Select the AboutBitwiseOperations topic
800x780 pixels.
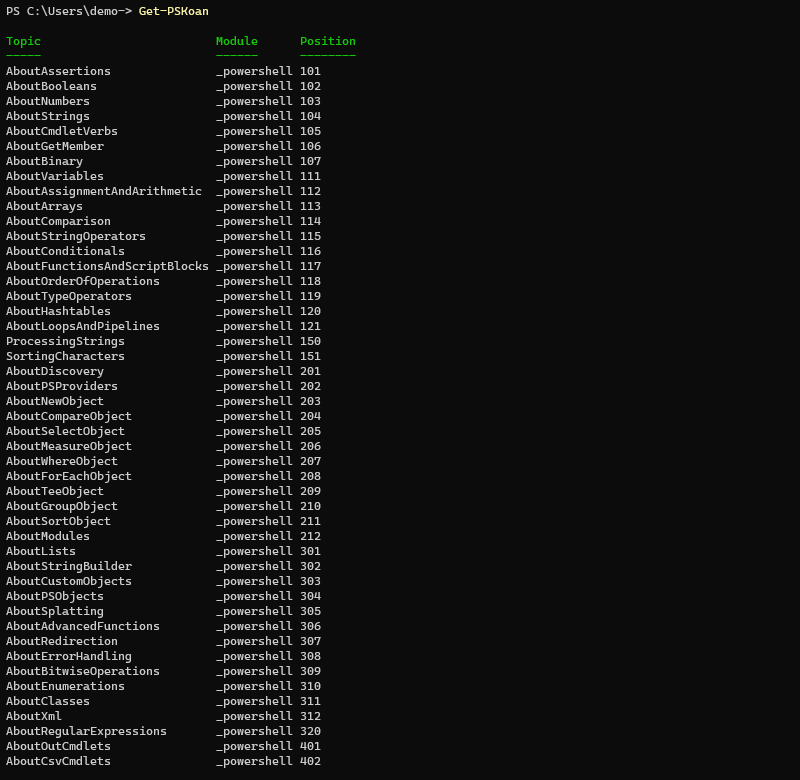[83, 671]
